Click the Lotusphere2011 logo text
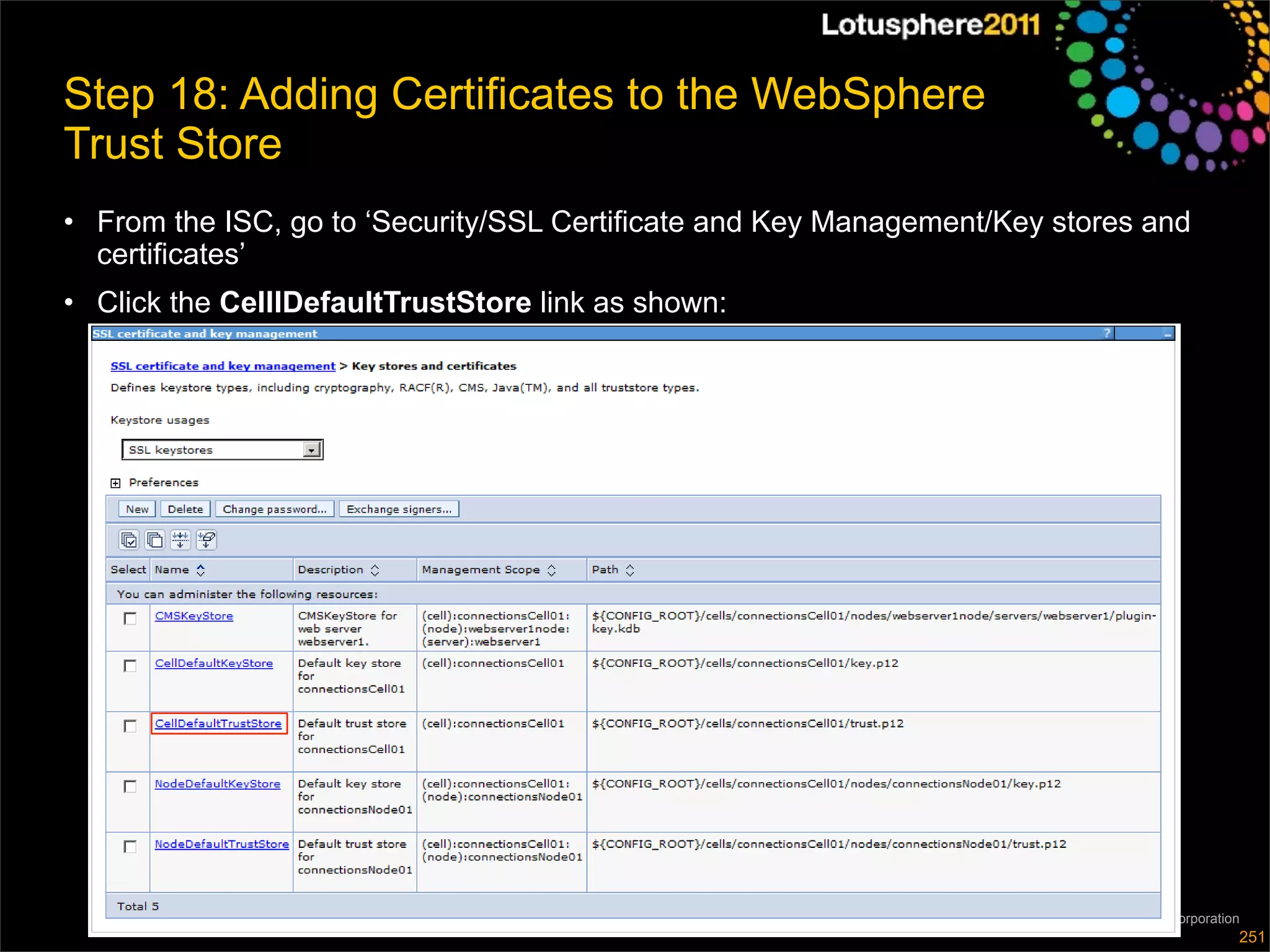This screenshot has width=1270, height=952. tap(931, 25)
